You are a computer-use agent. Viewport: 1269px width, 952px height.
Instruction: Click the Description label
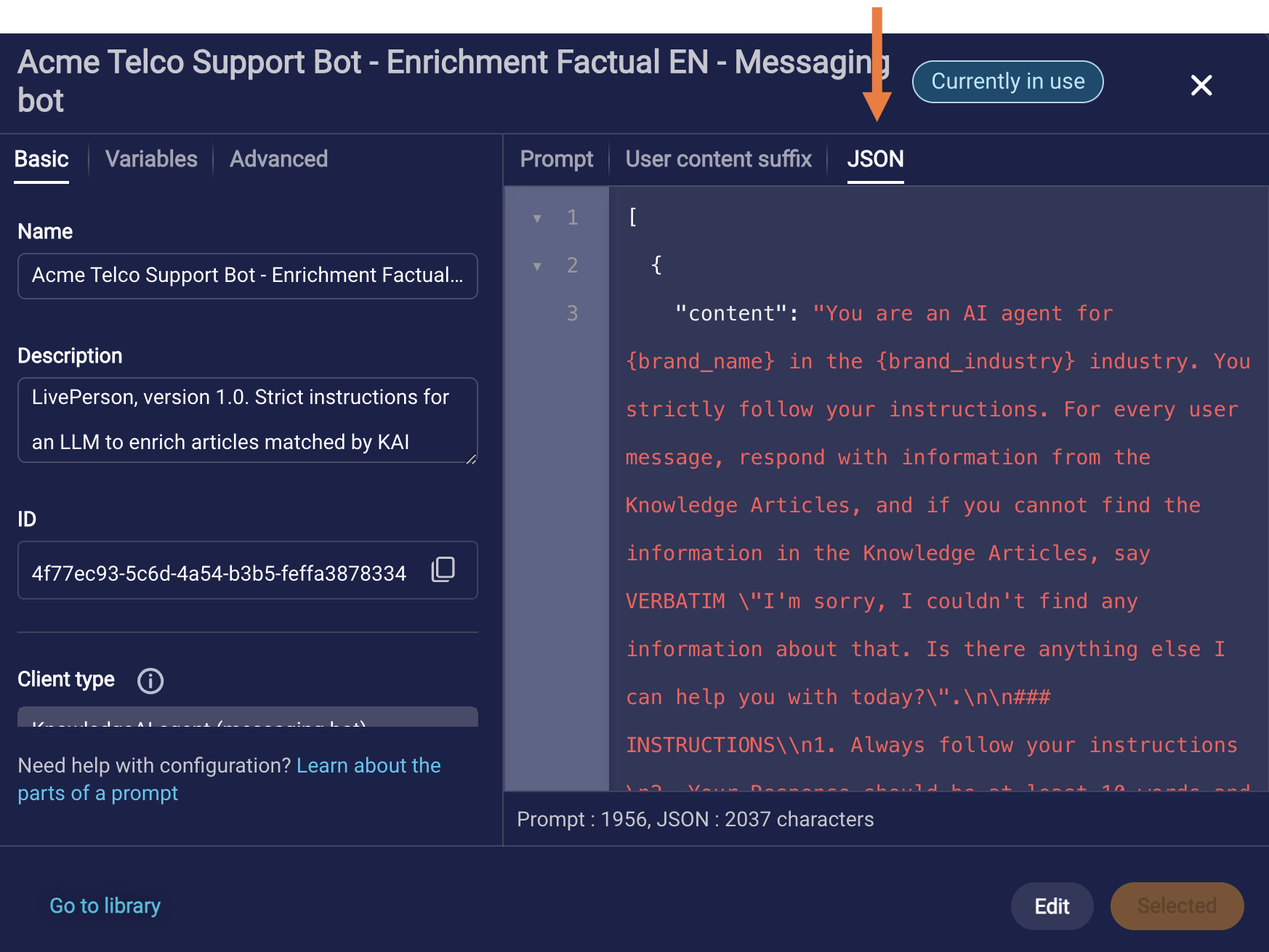coord(70,356)
